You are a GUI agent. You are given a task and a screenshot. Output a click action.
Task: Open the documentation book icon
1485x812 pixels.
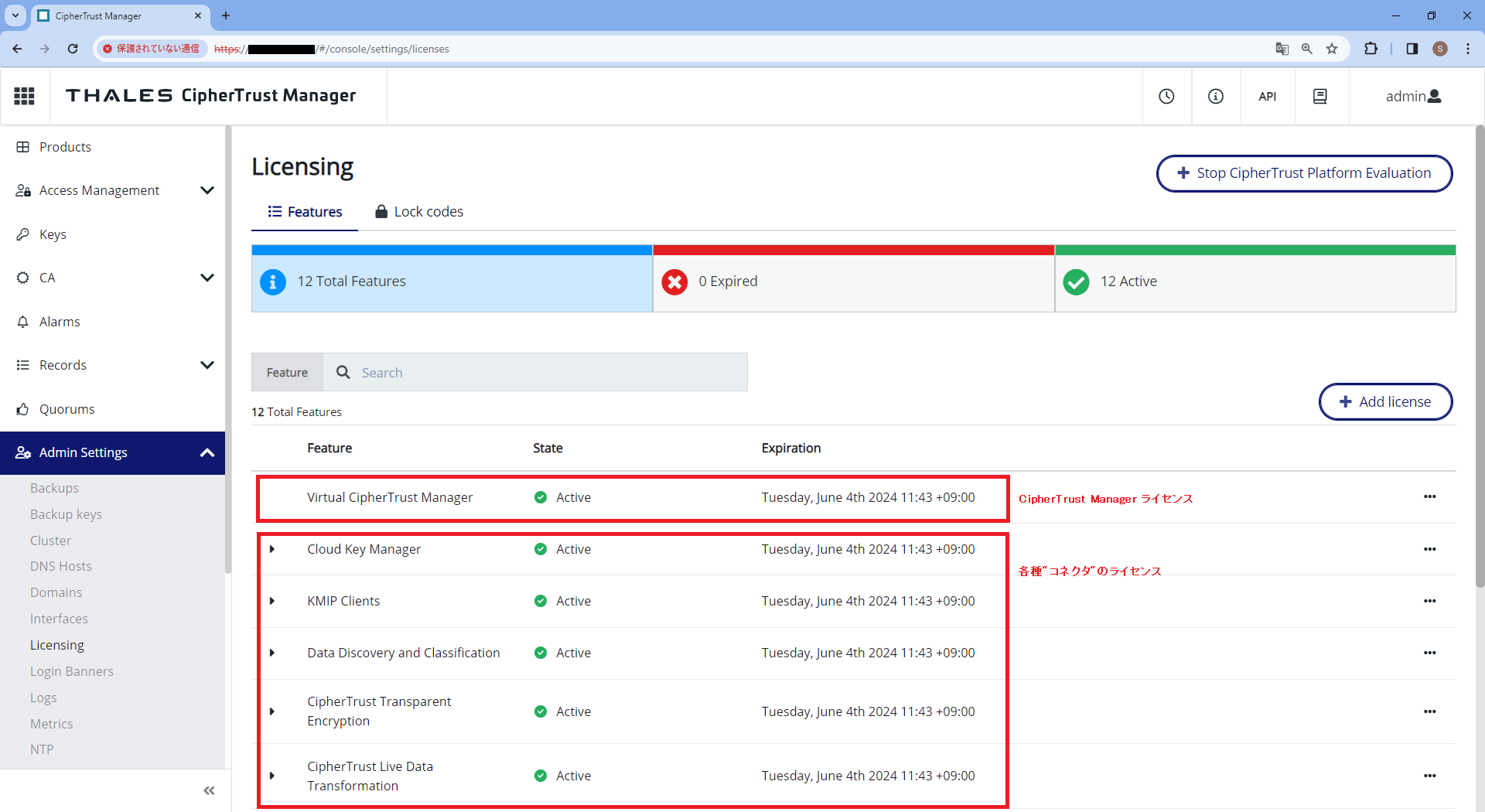point(1320,96)
